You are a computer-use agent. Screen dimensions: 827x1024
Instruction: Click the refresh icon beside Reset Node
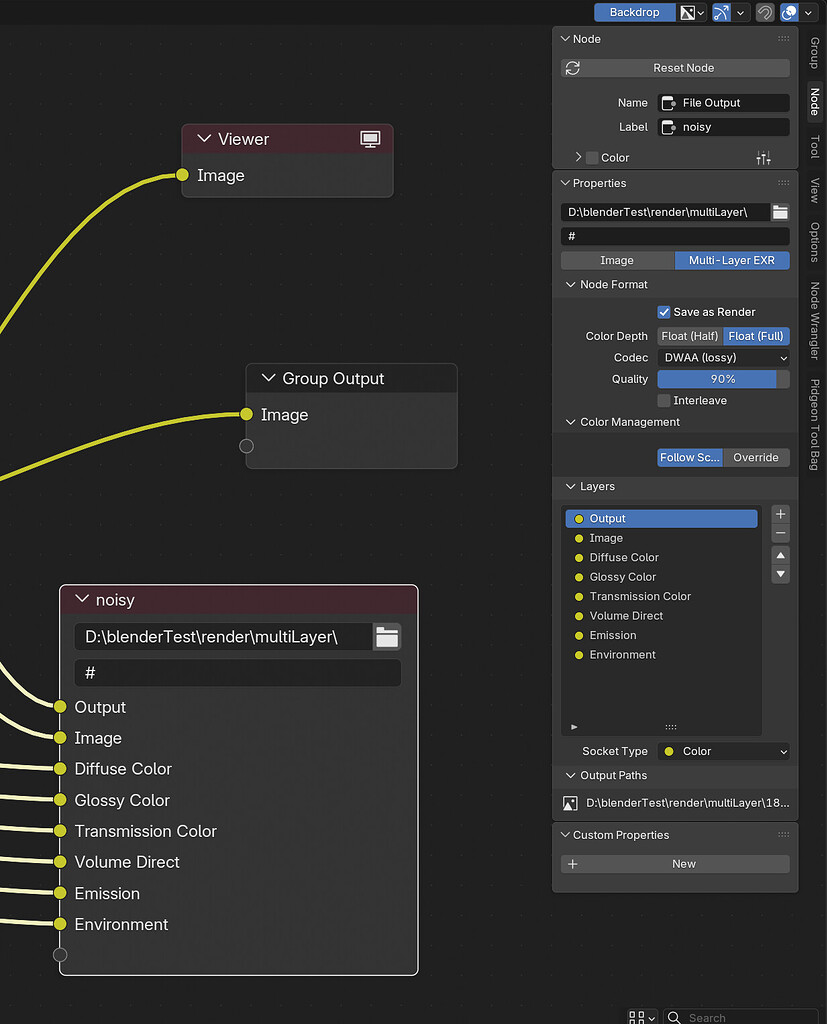coord(573,68)
